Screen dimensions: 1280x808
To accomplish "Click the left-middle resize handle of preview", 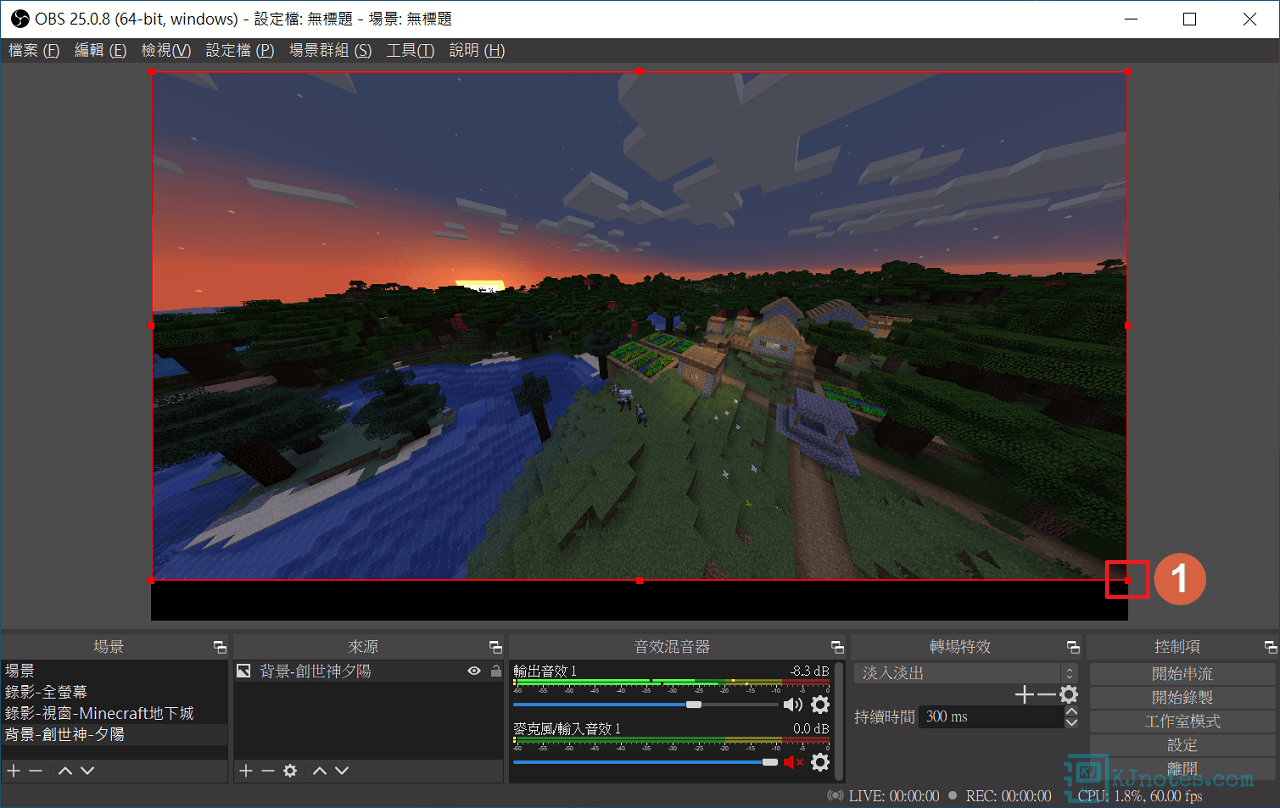I will click(152, 326).
